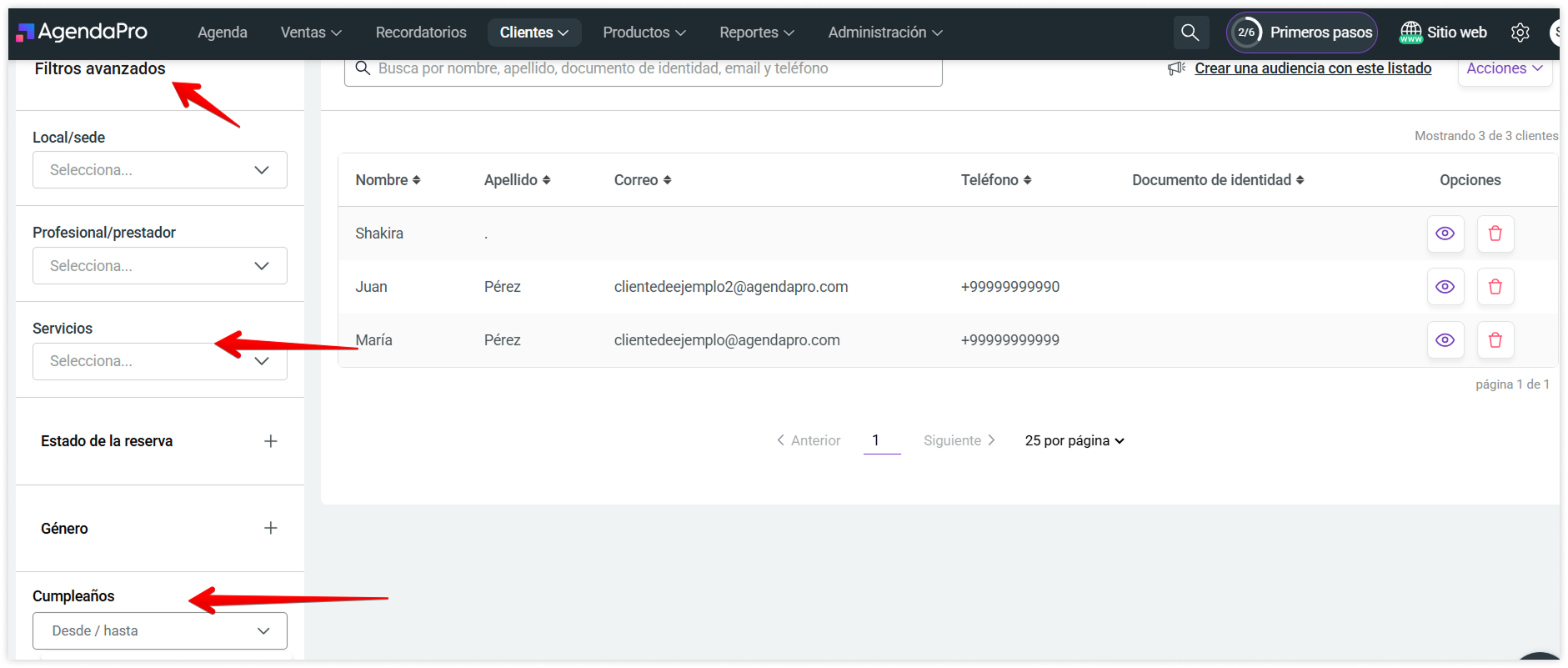The height and width of the screenshot is (668, 1568).
Task: Go to Siguiente page
Action: click(959, 440)
